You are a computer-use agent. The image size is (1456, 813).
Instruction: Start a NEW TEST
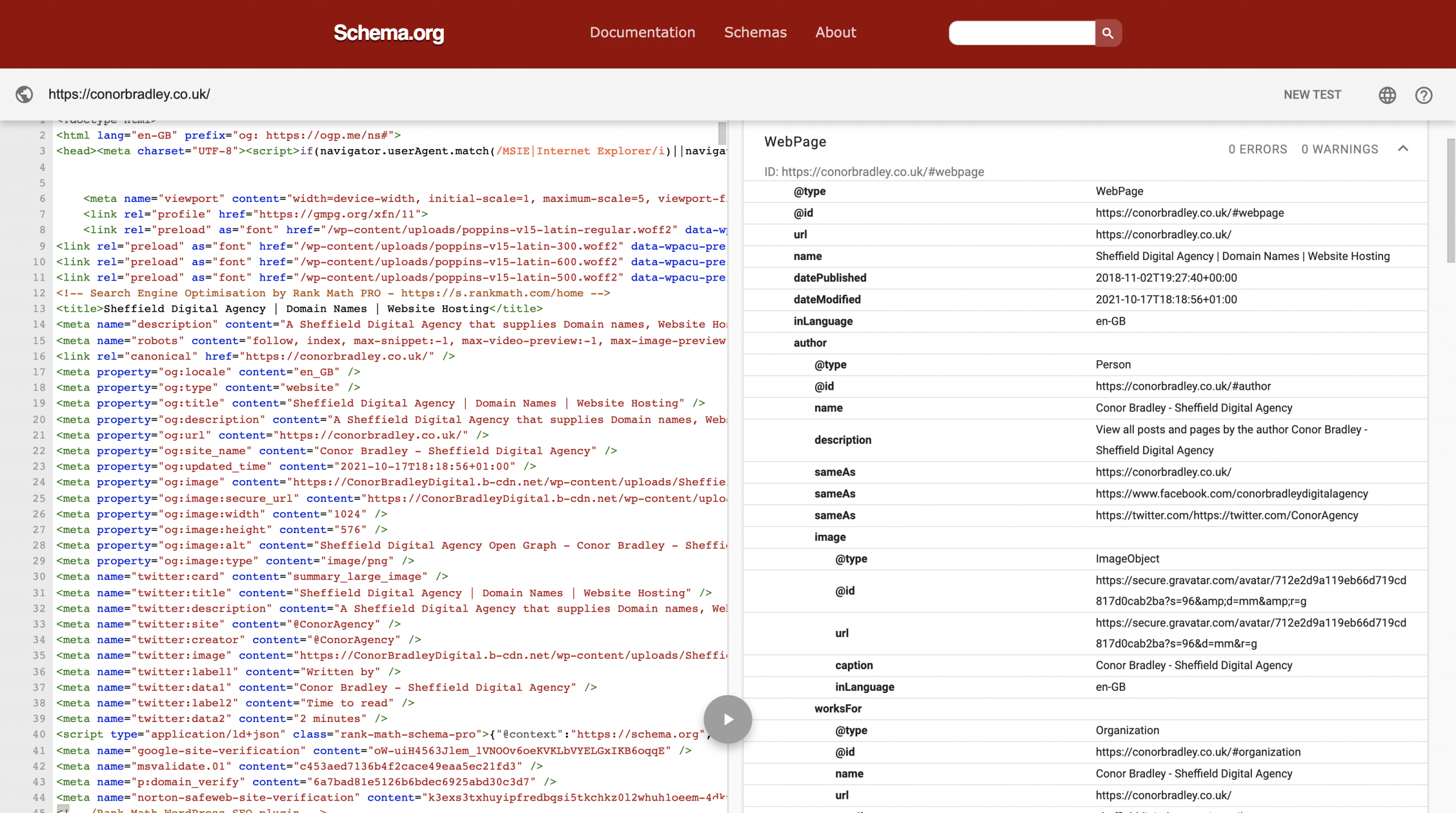coord(1312,95)
